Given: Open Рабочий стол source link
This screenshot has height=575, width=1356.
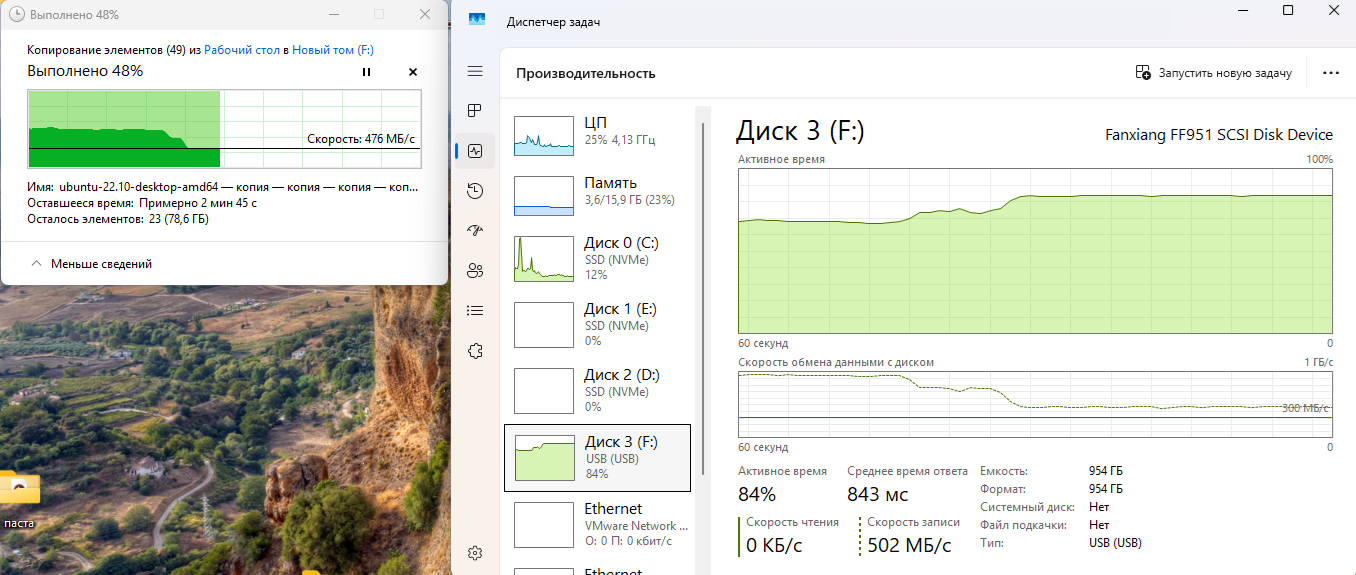Looking at the screenshot, I should click(242, 49).
